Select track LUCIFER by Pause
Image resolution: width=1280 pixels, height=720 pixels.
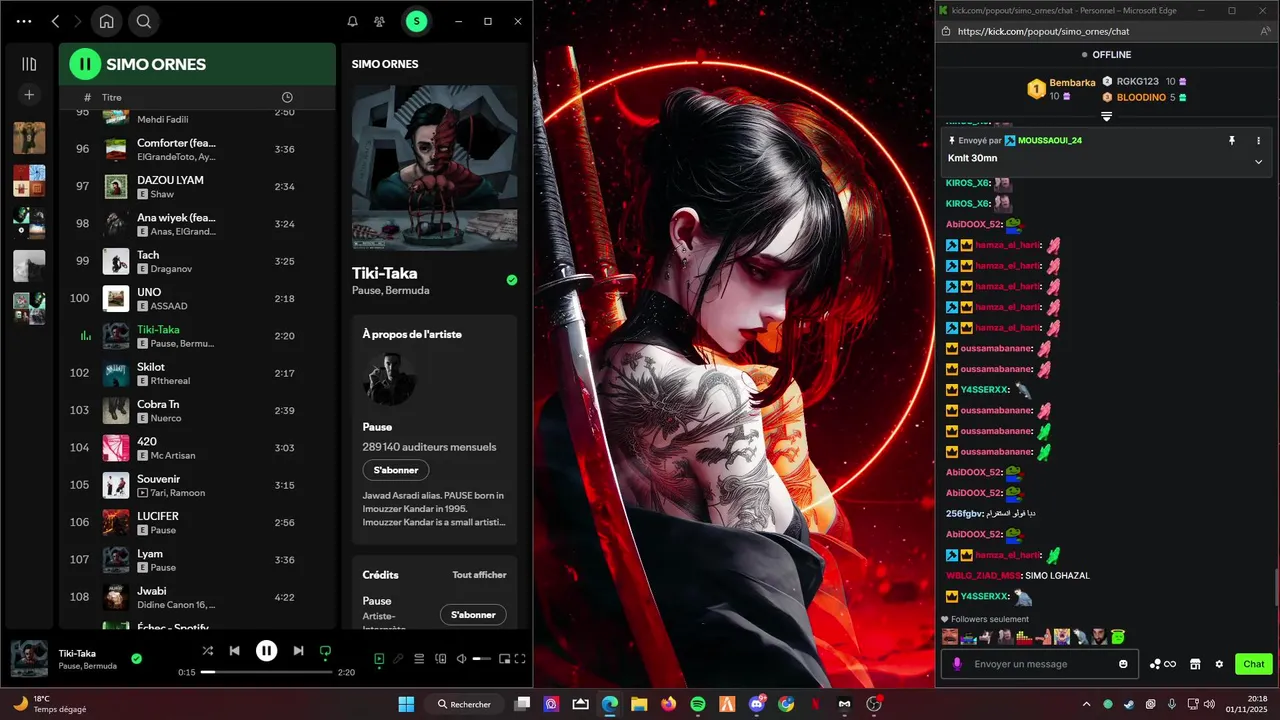[x=197, y=522]
